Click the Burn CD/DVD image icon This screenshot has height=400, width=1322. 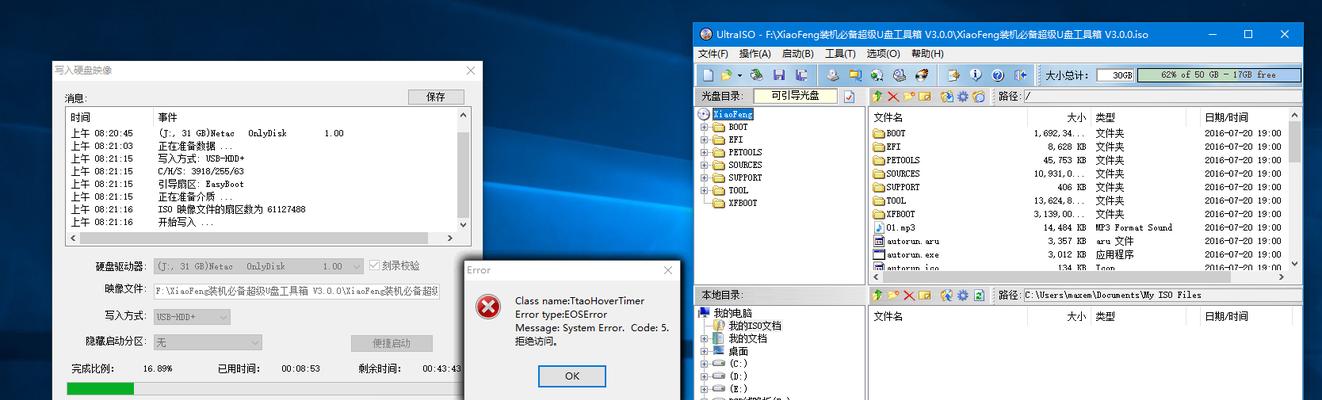922,75
